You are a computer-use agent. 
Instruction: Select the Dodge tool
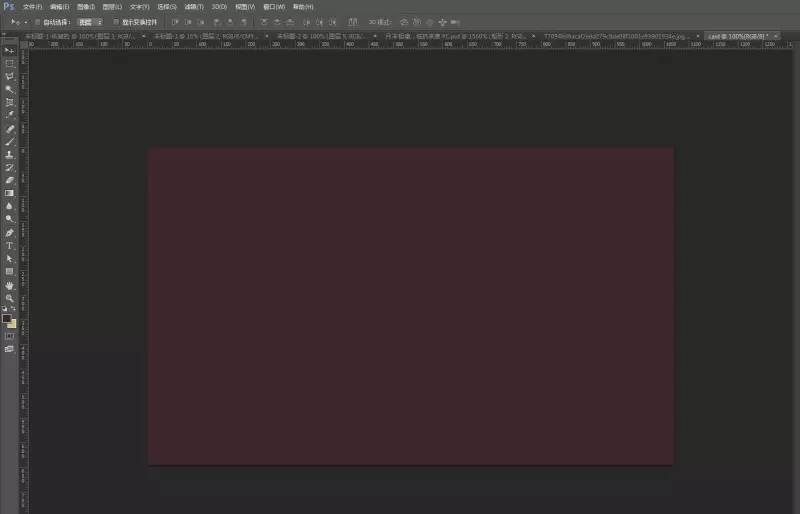(x=9, y=218)
